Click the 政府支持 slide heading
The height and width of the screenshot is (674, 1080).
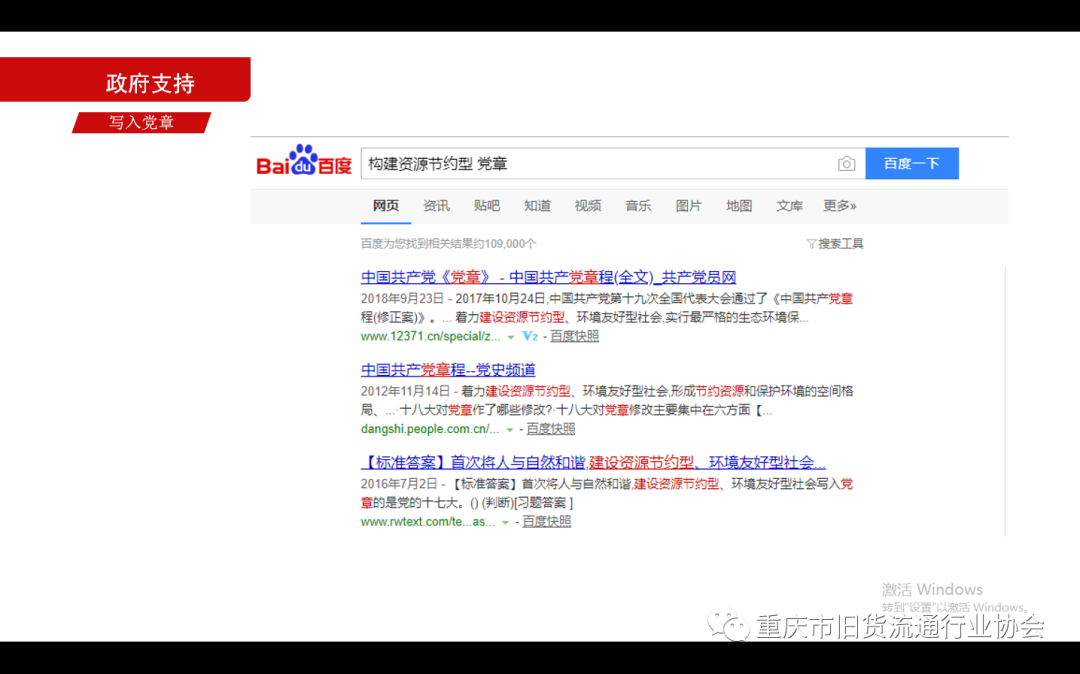[x=150, y=83]
